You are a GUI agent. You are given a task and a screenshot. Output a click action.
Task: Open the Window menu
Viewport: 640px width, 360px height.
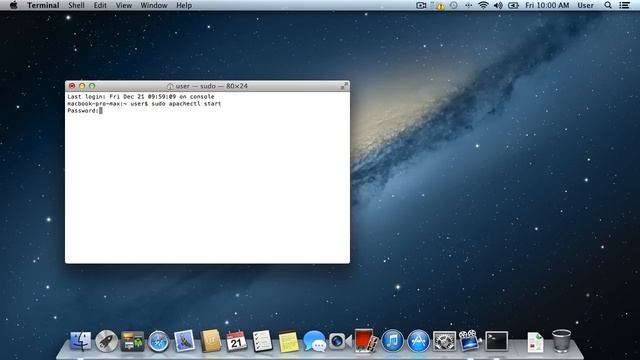[154, 5]
